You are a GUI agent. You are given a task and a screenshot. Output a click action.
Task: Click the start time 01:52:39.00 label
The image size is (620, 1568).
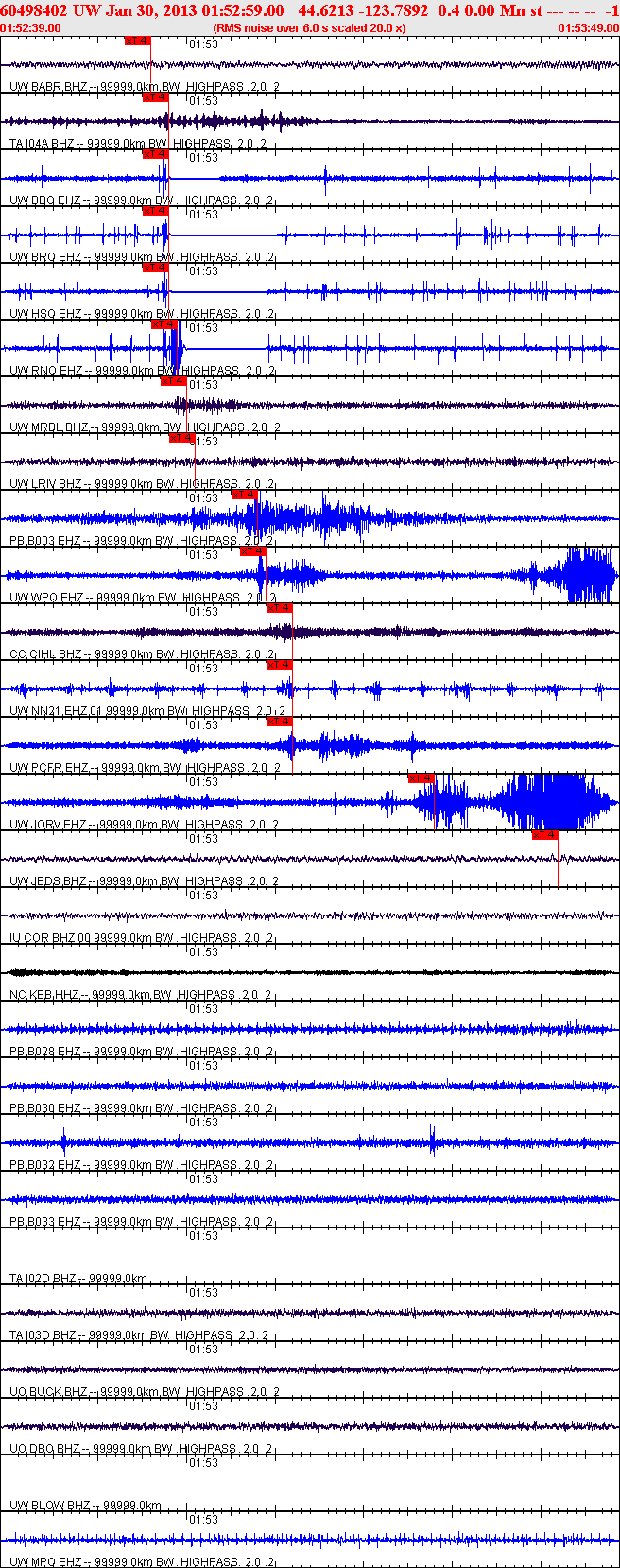[31, 27]
